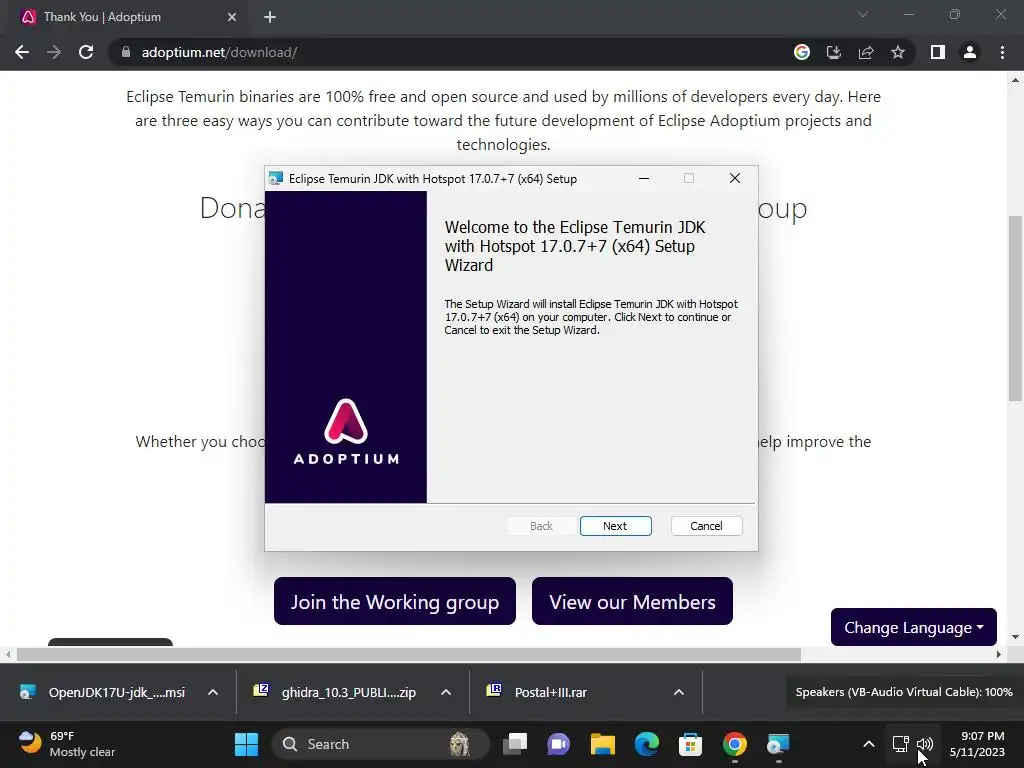Launch the Chat app from the taskbar
1024x768 pixels.
point(558,744)
